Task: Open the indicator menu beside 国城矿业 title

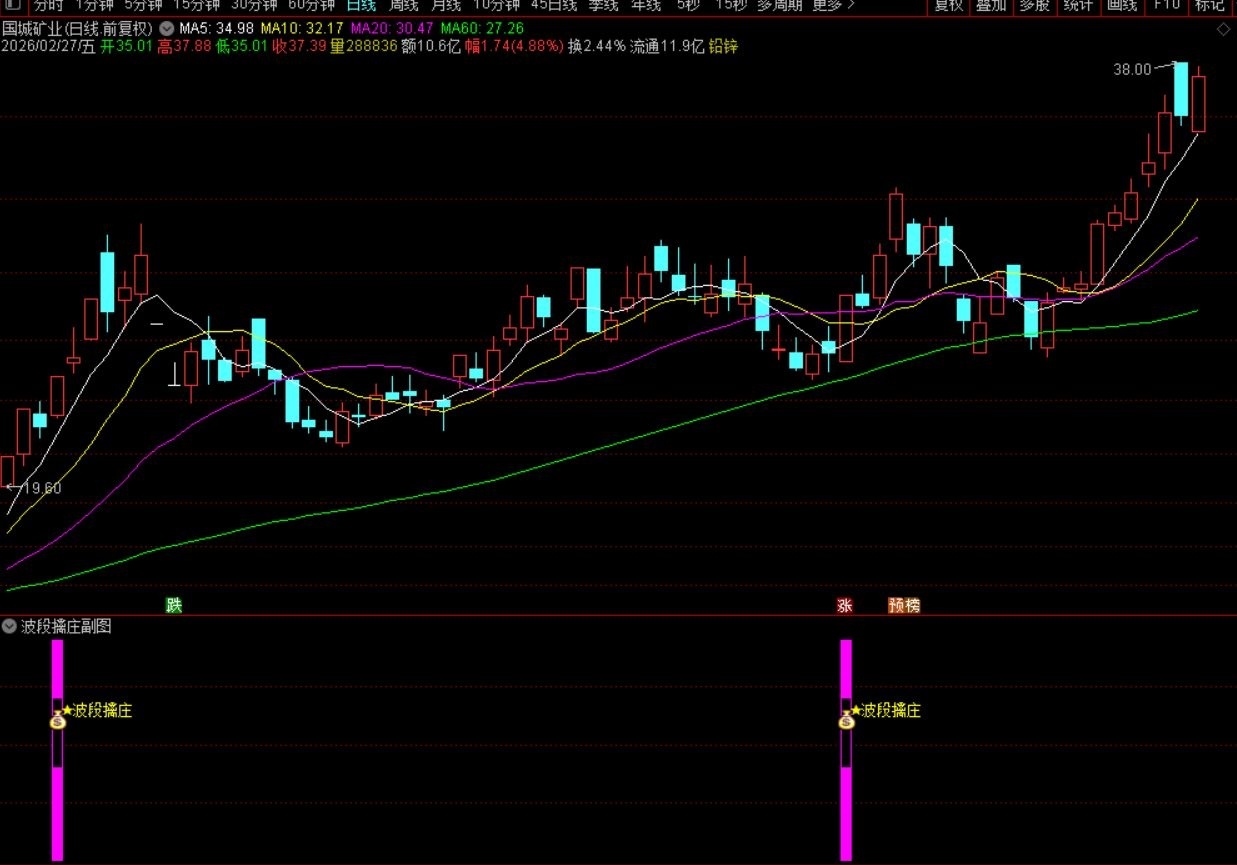Action: click(x=166, y=29)
